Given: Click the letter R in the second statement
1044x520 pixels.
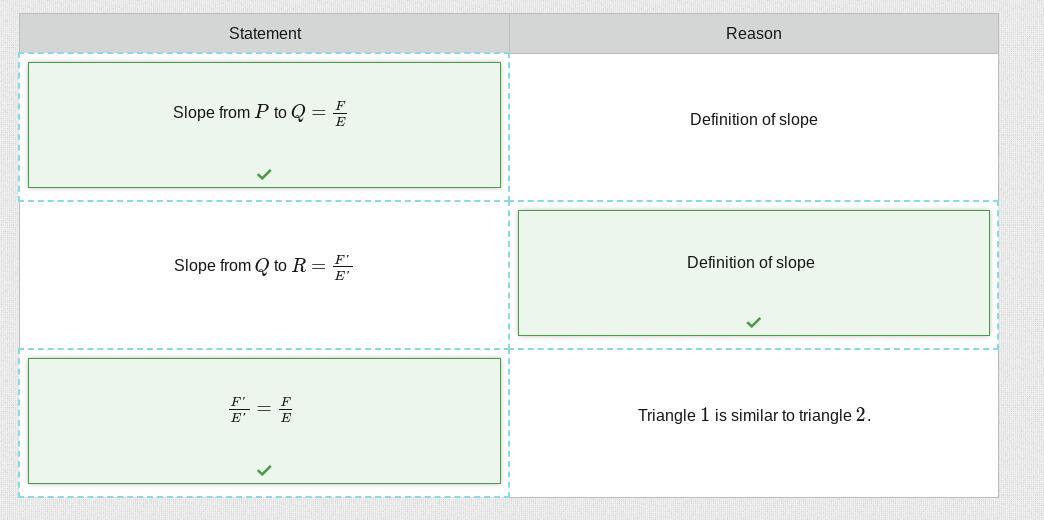Looking at the screenshot, I should (x=299, y=266).
